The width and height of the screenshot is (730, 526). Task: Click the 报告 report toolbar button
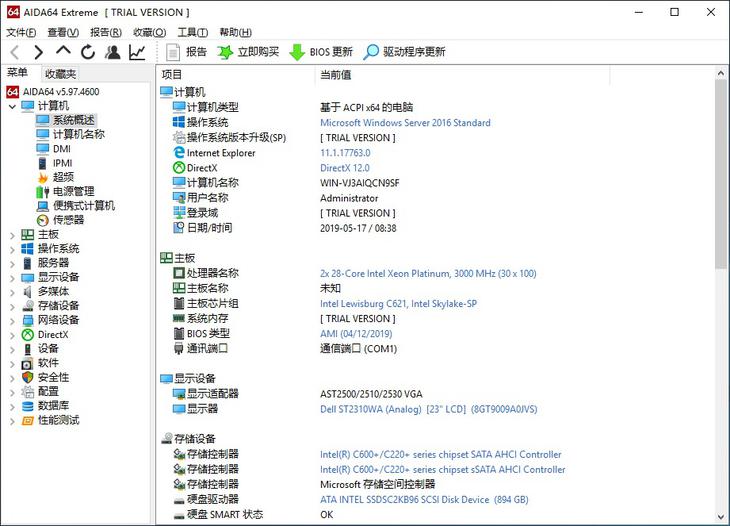[x=186, y=52]
